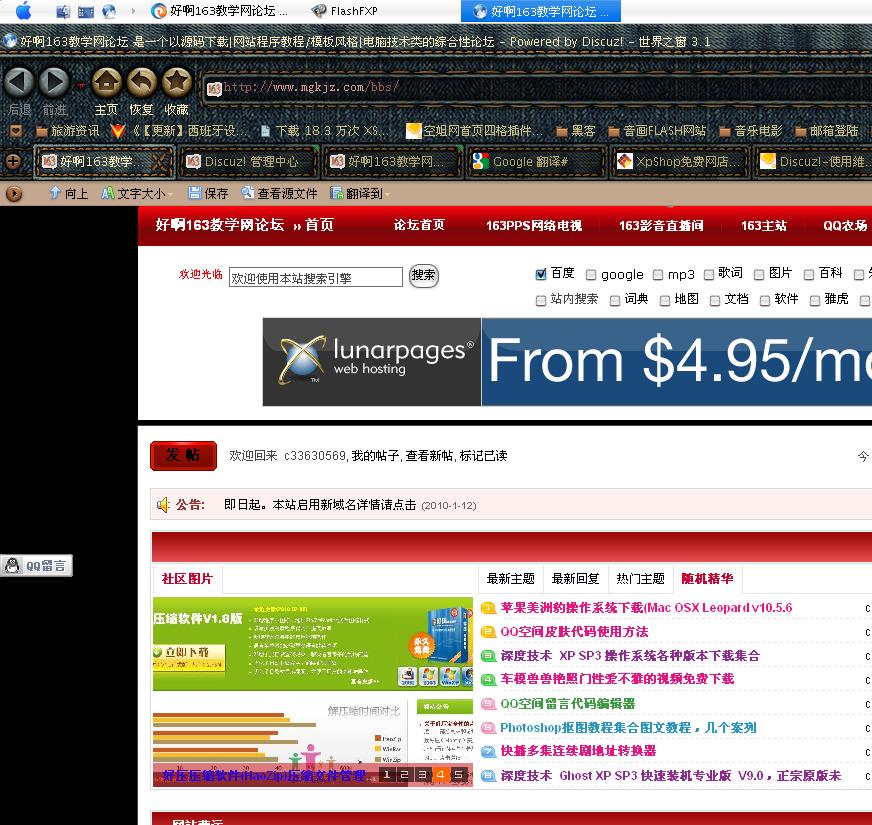Open the 查看新帖 link
872x825 pixels.
[x=429, y=456]
